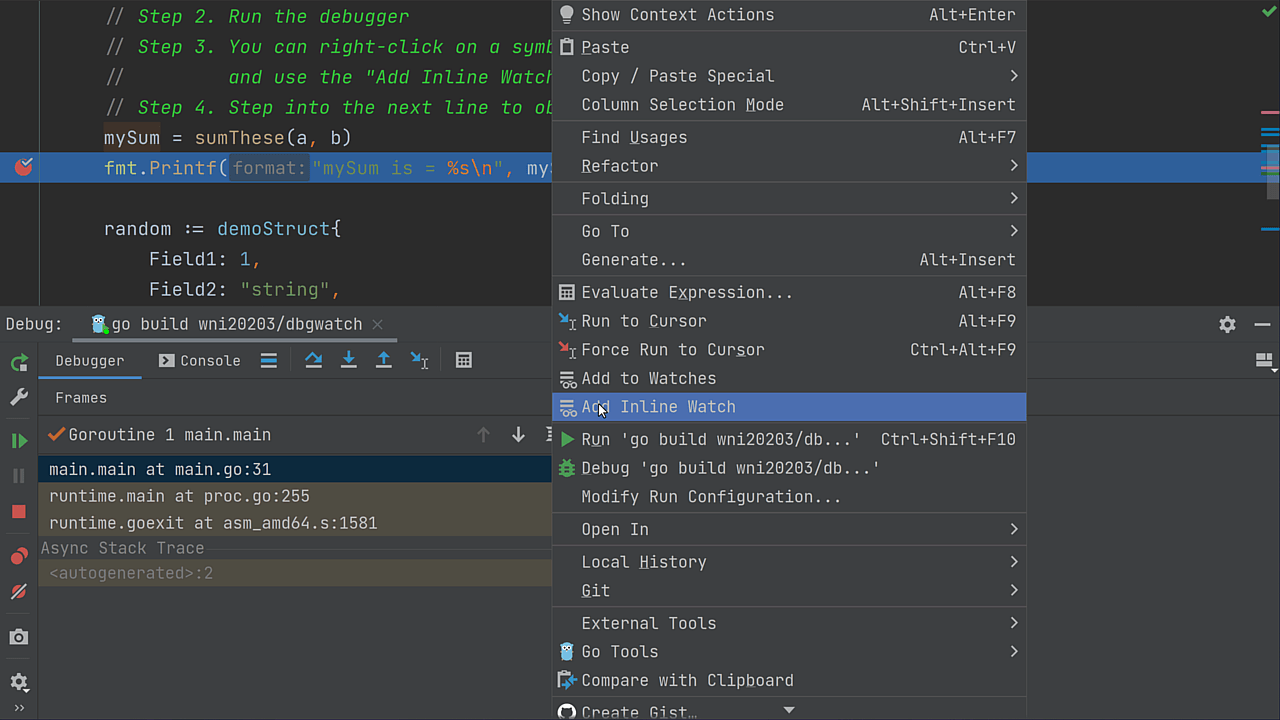Stop the debug process
Screen dimensions: 1280x720
coord(19,511)
